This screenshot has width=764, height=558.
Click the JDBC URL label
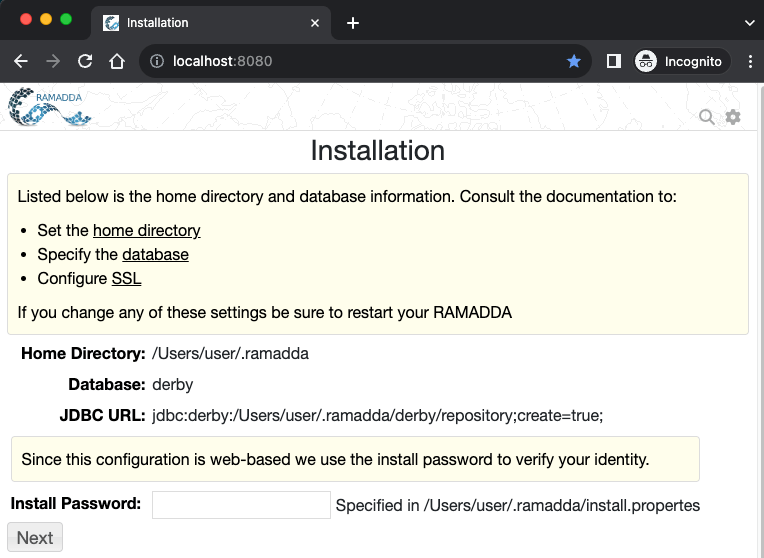click(102, 416)
